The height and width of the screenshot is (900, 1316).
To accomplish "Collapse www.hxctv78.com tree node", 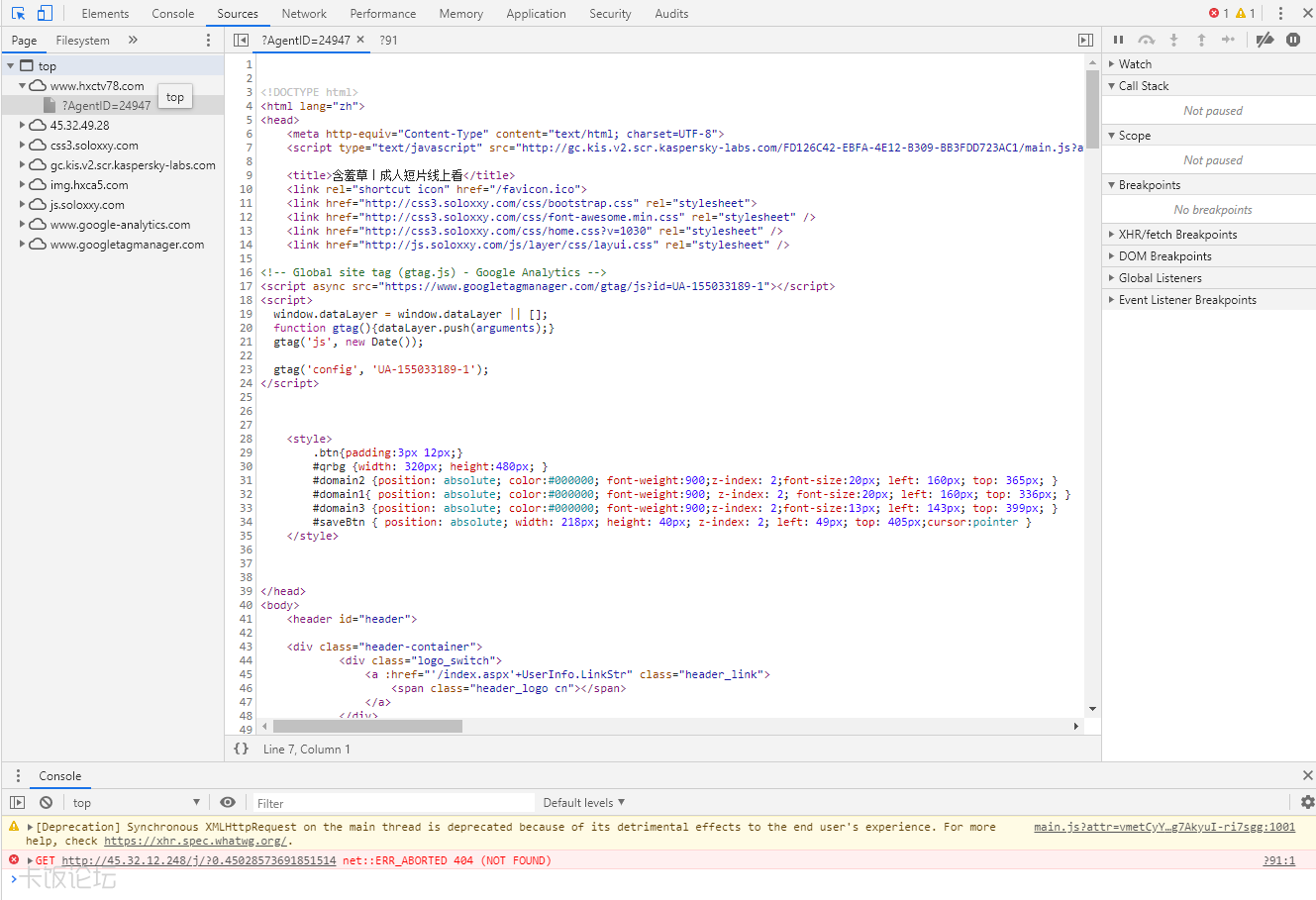I will pos(22,86).
